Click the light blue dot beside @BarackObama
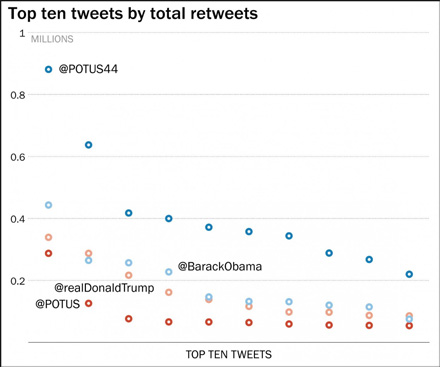This screenshot has height=367, width=440. pyautogui.click(x=169, y=272)
